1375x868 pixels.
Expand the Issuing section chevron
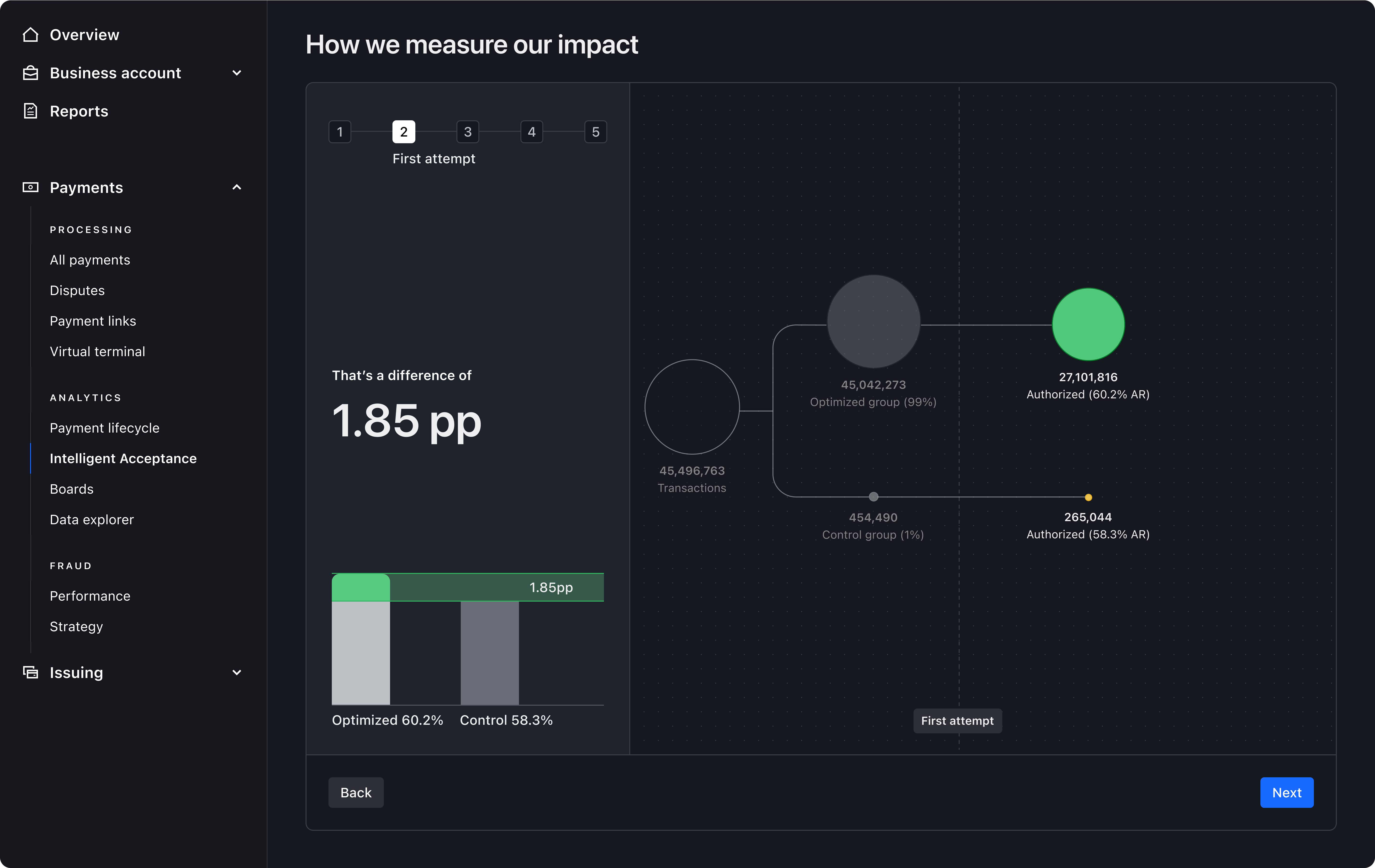pos(237,673)
